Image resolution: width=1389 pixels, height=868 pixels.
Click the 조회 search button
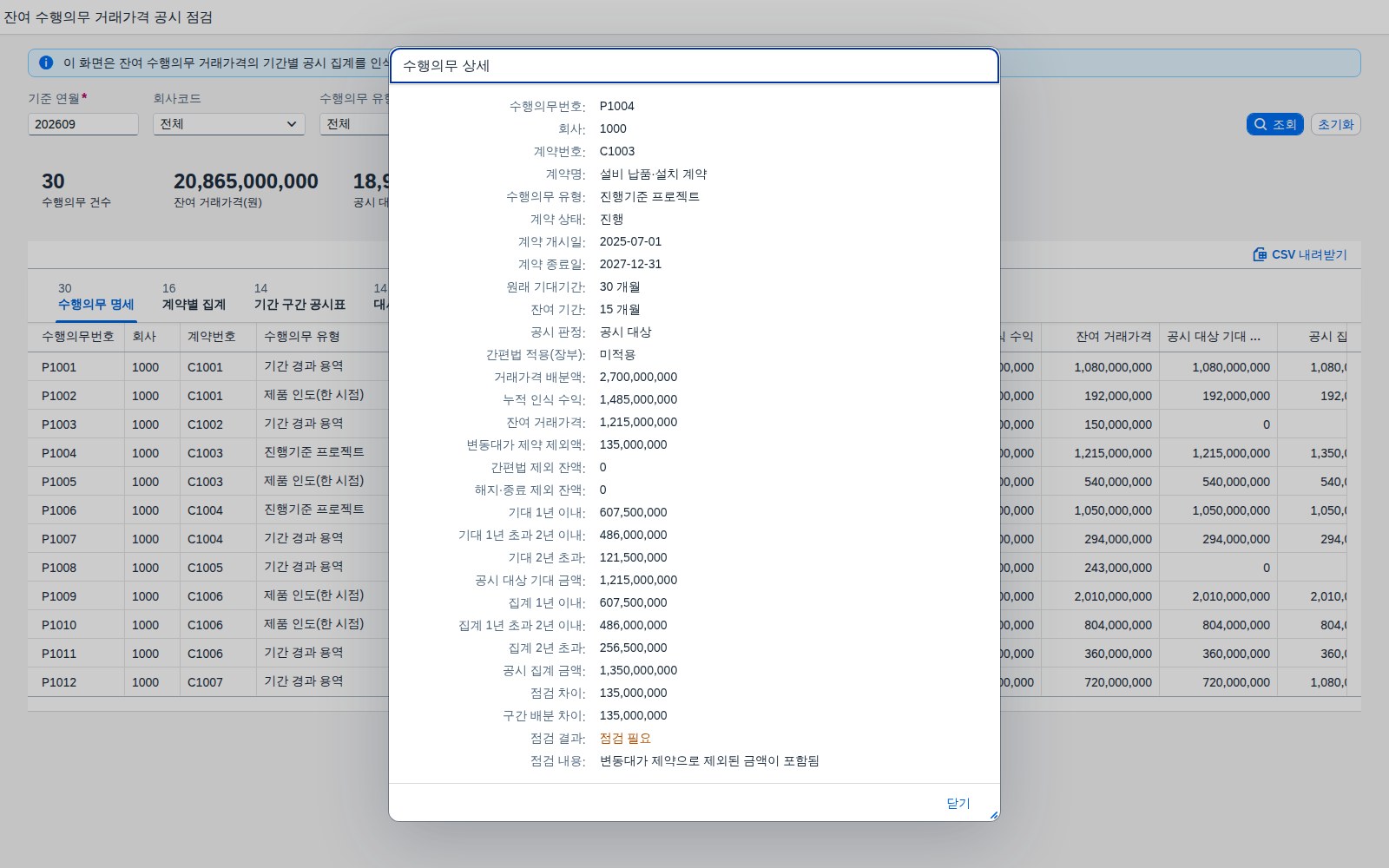(x=1274, y=124)
